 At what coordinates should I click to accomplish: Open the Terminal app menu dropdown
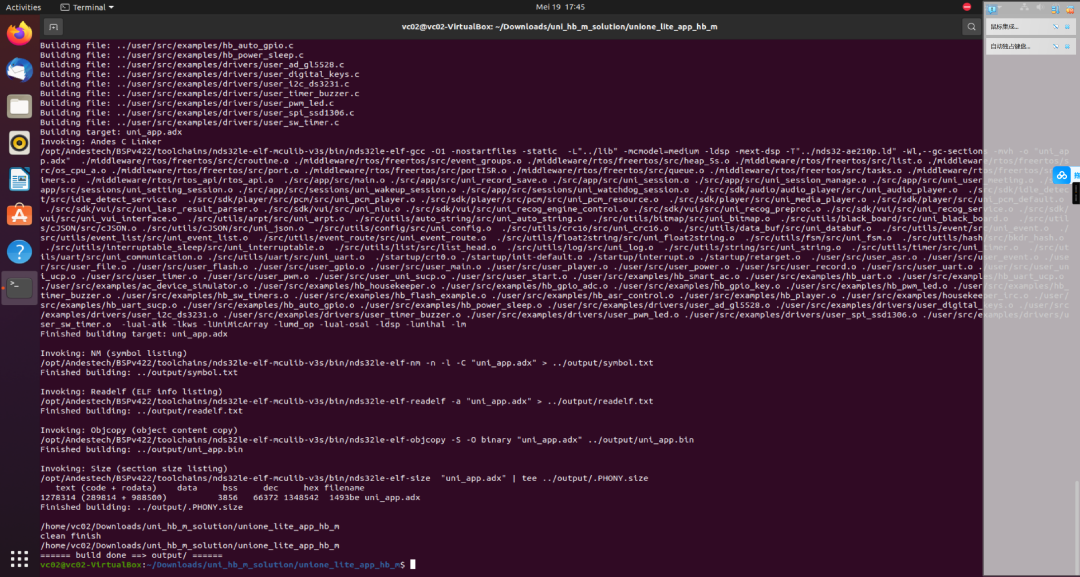(87, 7)
